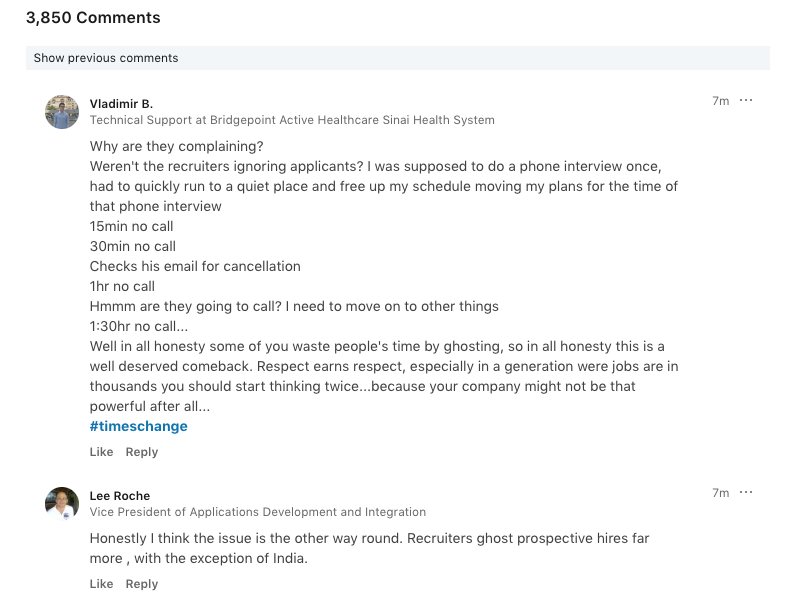
Task: Open the more options menu on Lee Roche's comment
Action: (746, 493)
